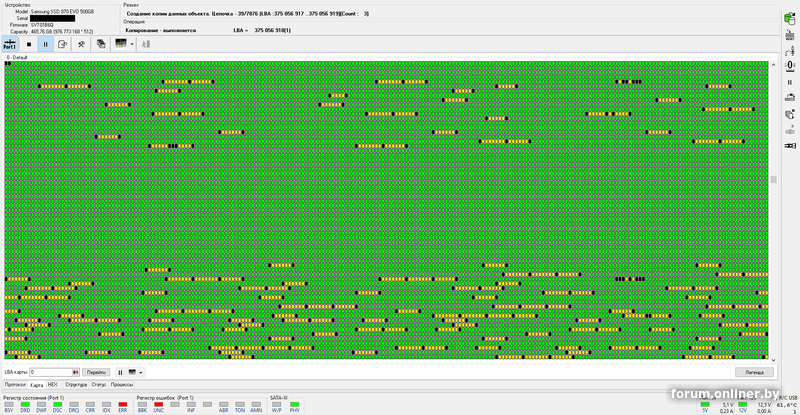Click the firmware version SVT01B6Q text
800x415 pixels.
[x=42, y=25]
